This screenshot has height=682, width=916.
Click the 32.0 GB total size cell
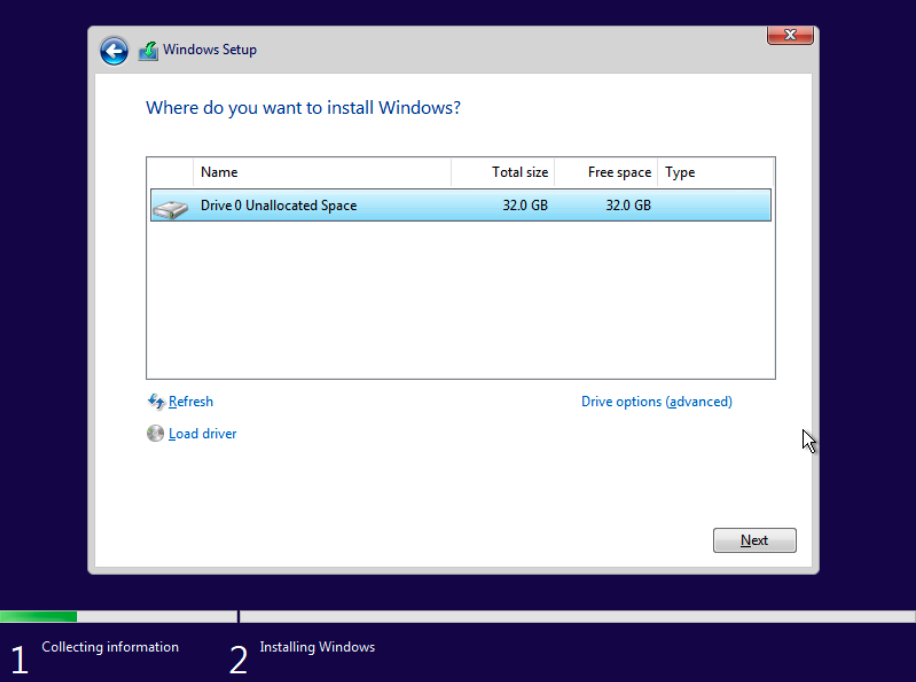pos(525,205)
